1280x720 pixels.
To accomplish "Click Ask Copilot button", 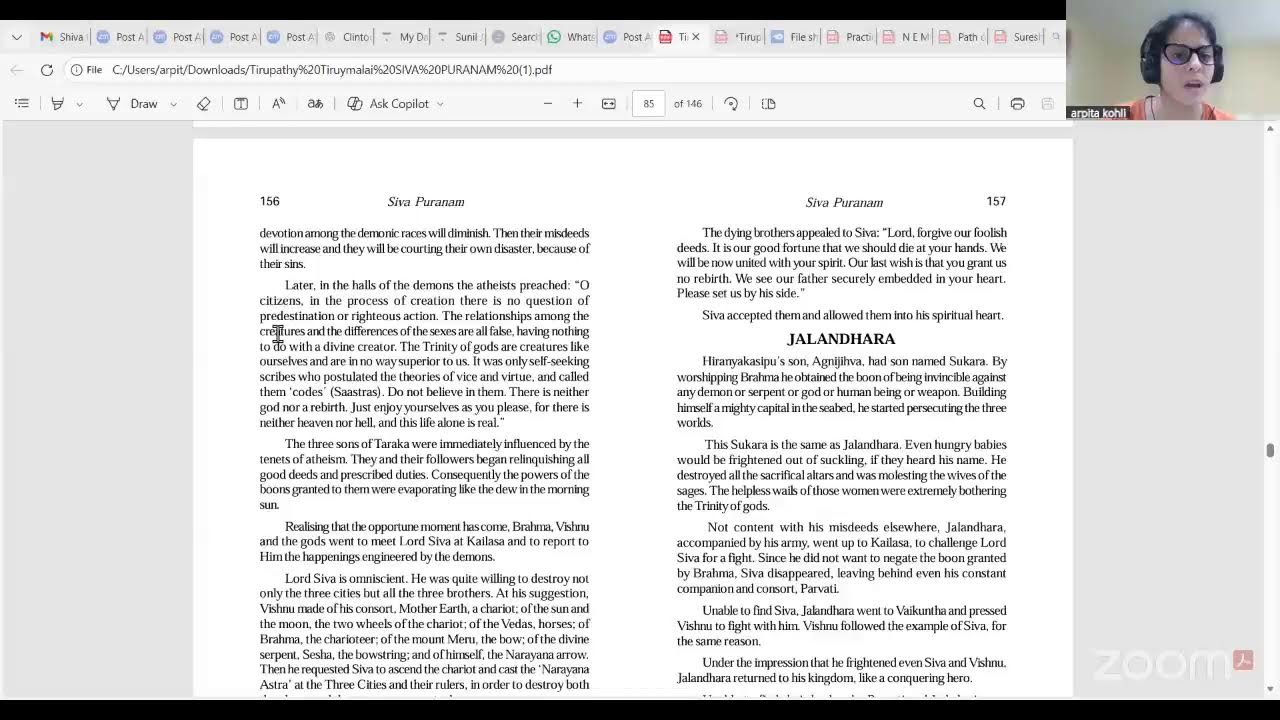I will (x=388, y=103).
